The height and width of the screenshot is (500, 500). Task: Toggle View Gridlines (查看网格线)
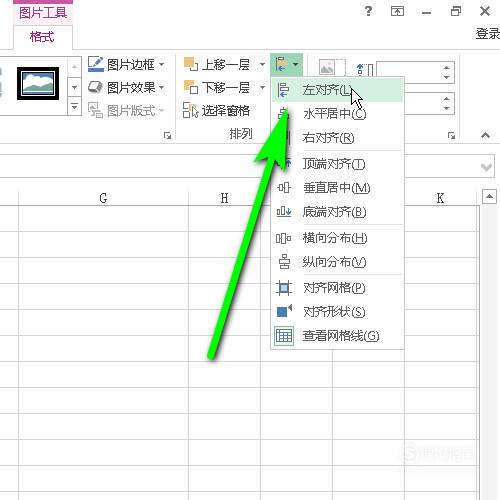click(x=337, y=336)
